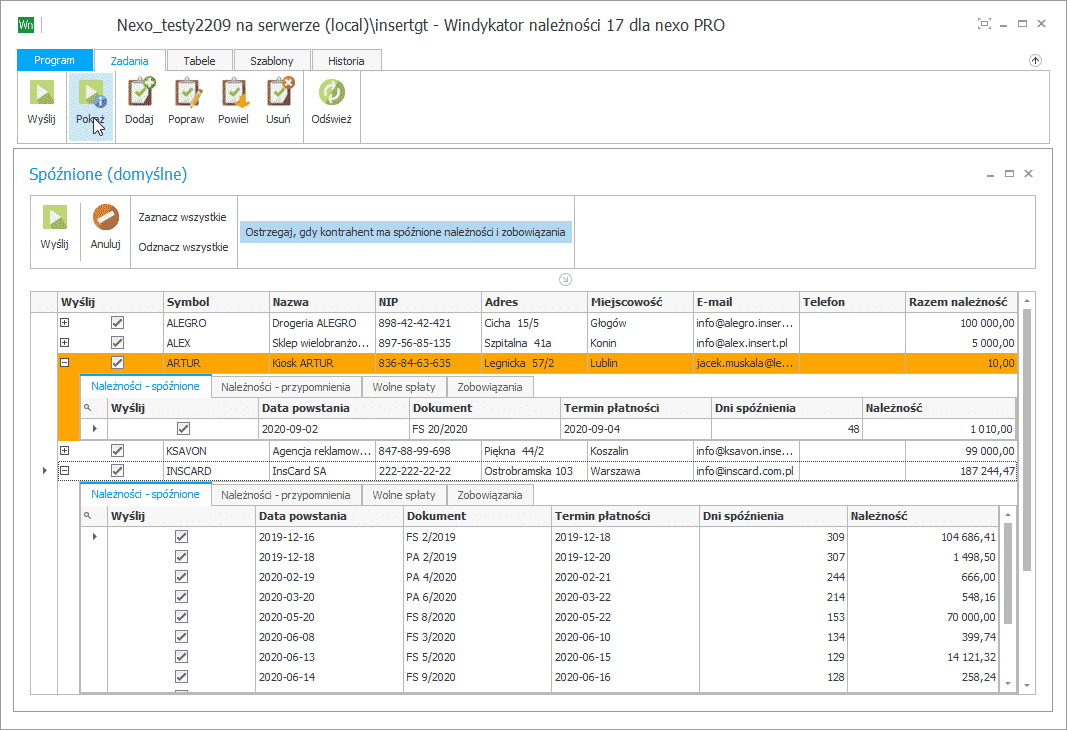Viewport: 1067px width, 730px height.
Task: Open Zobowiązania tab under the ARTUR row
Action: 490,387
